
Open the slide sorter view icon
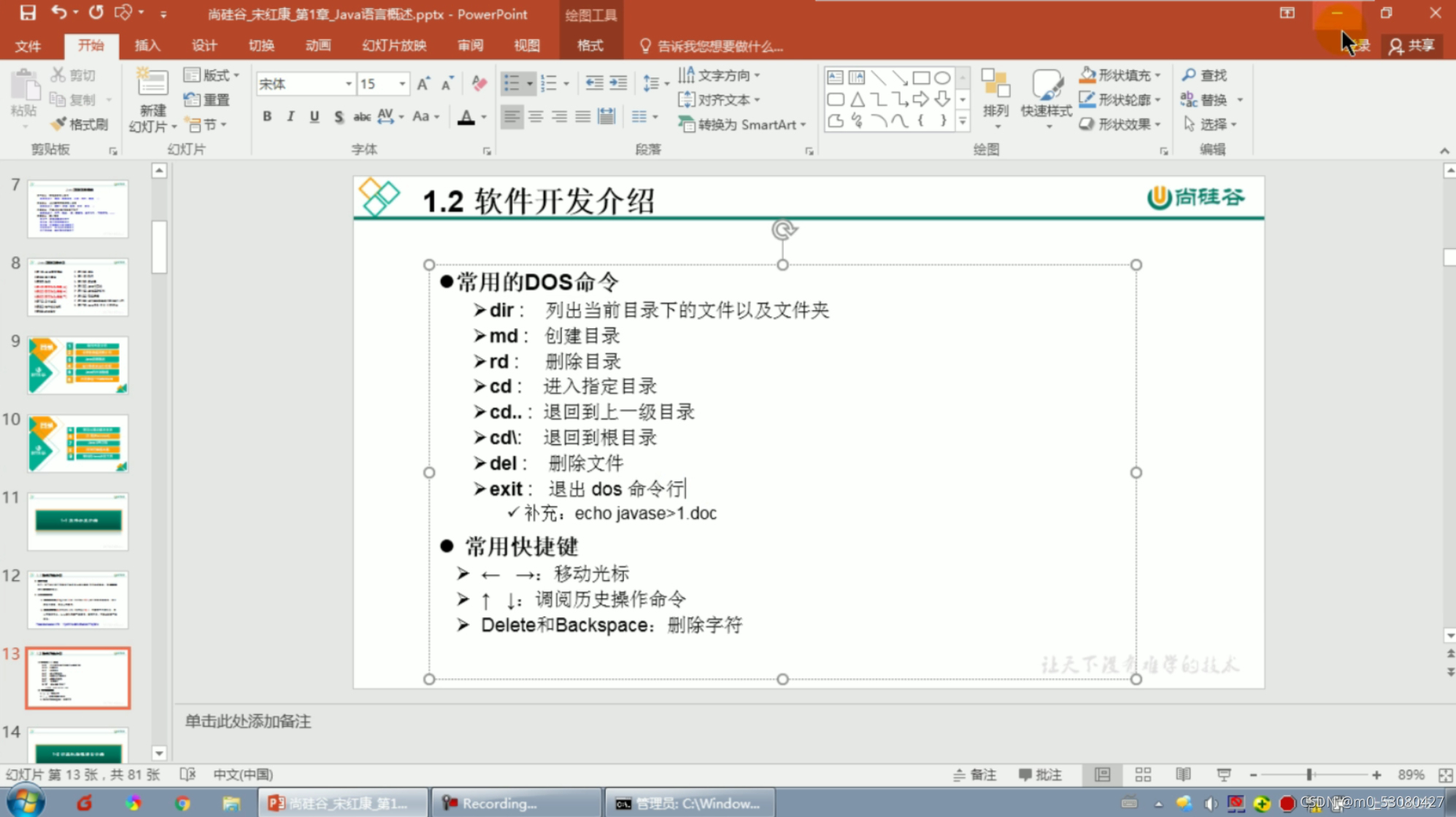coord(1143,775)
